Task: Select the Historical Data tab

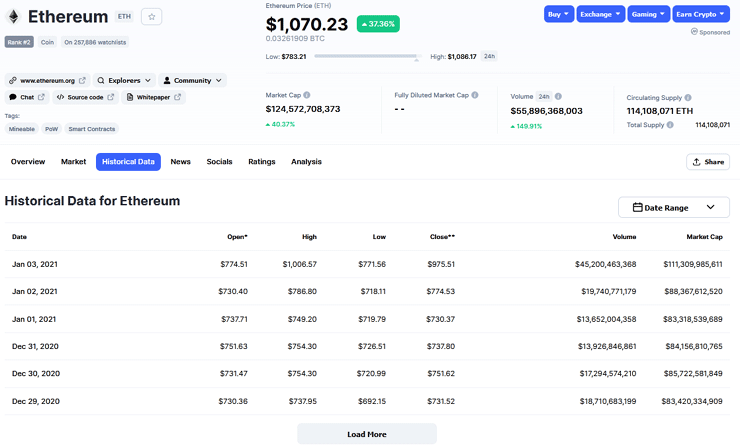Action: point(128,162)
